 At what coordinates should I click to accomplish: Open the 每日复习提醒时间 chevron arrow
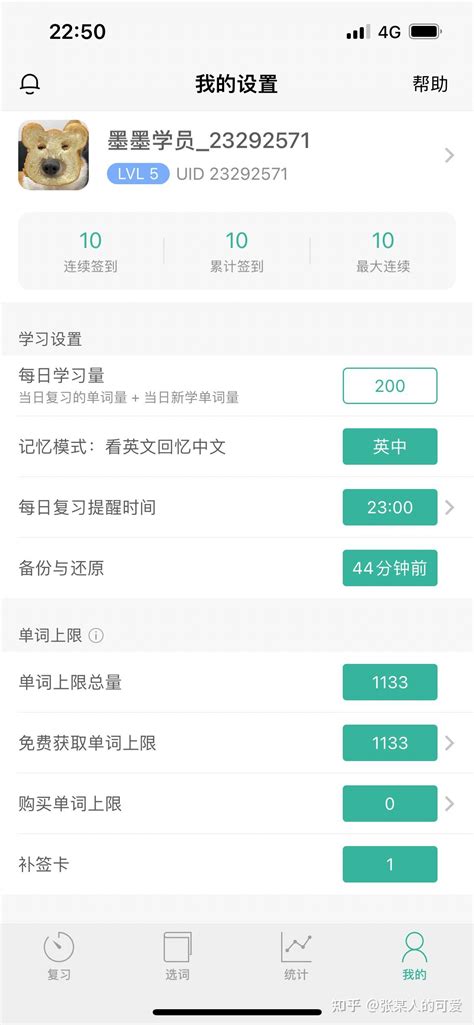pyautogui.click(x=449, y=507)
